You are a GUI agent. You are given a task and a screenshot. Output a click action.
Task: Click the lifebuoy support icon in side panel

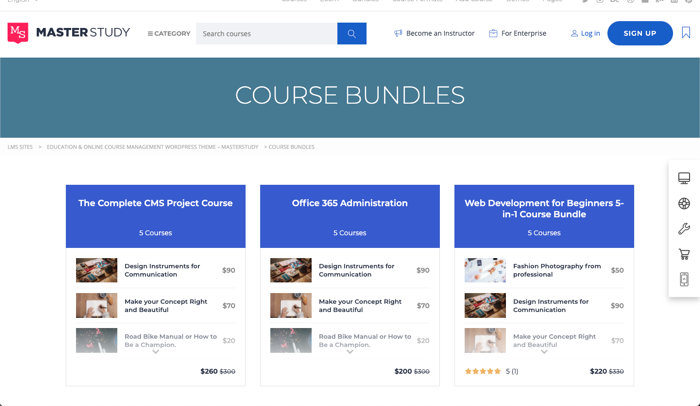[684, 204]
